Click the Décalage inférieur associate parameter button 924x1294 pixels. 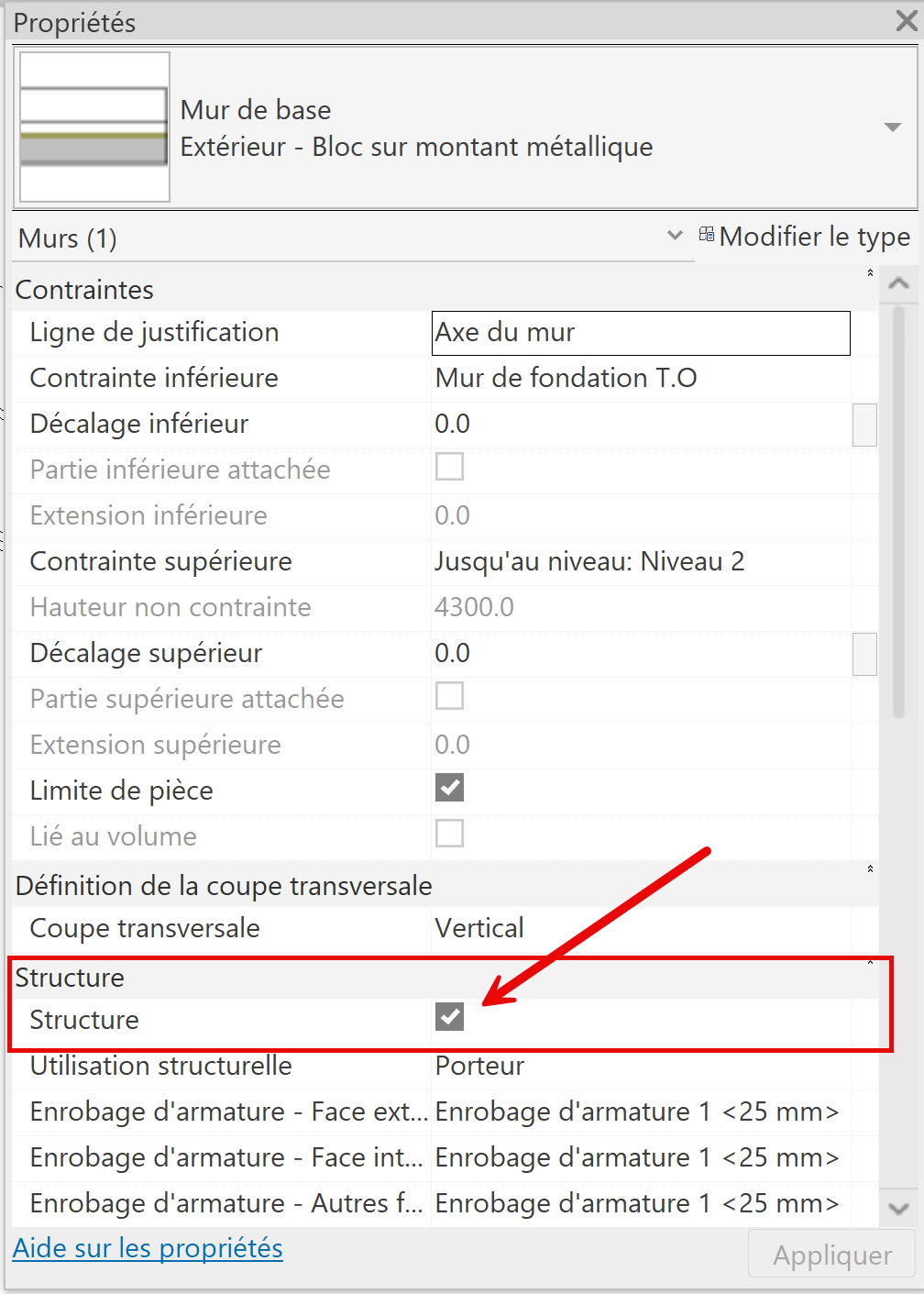[x=864, y=425]
